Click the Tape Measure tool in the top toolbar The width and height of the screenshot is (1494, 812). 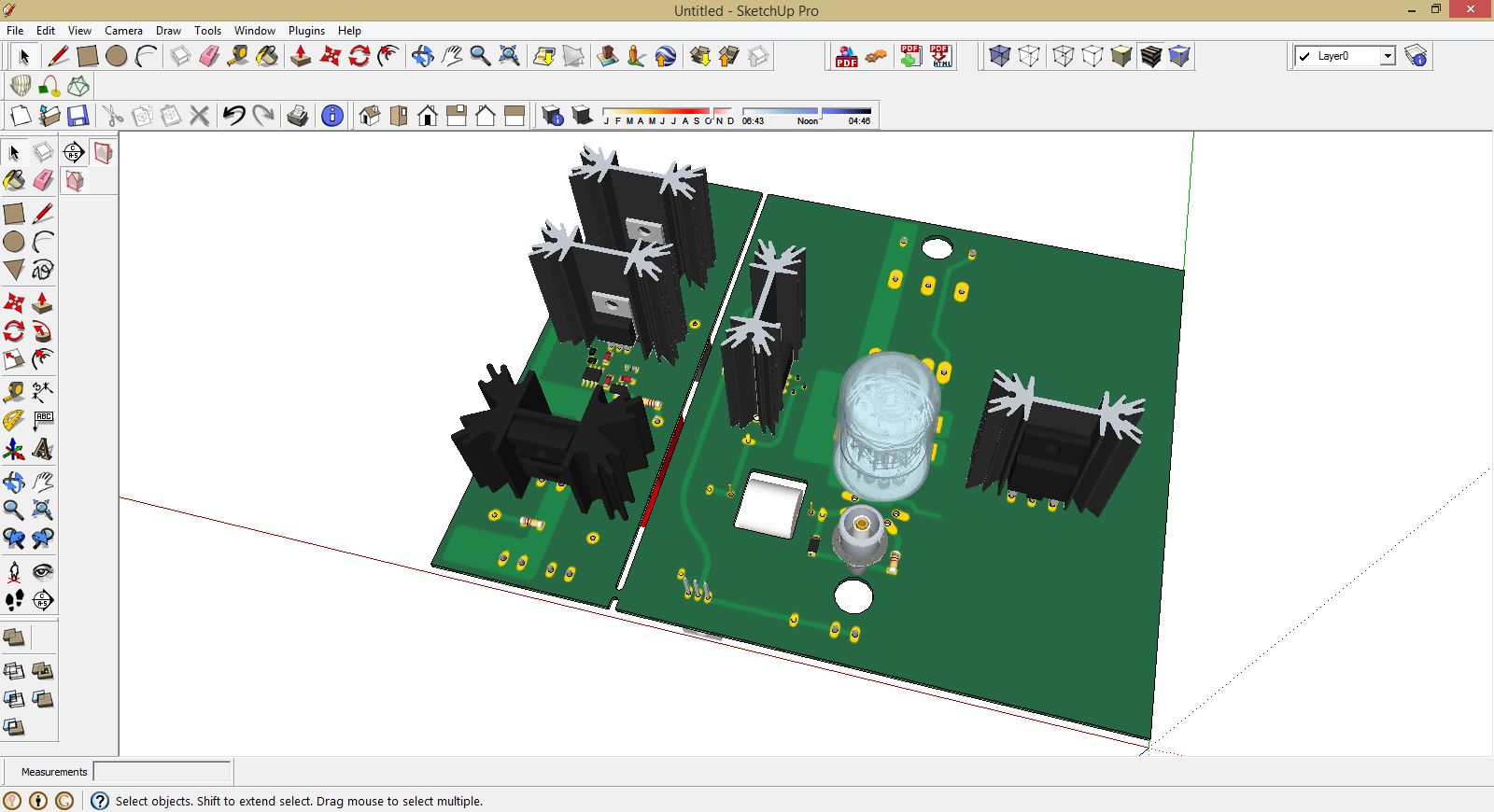pos(238,56)
